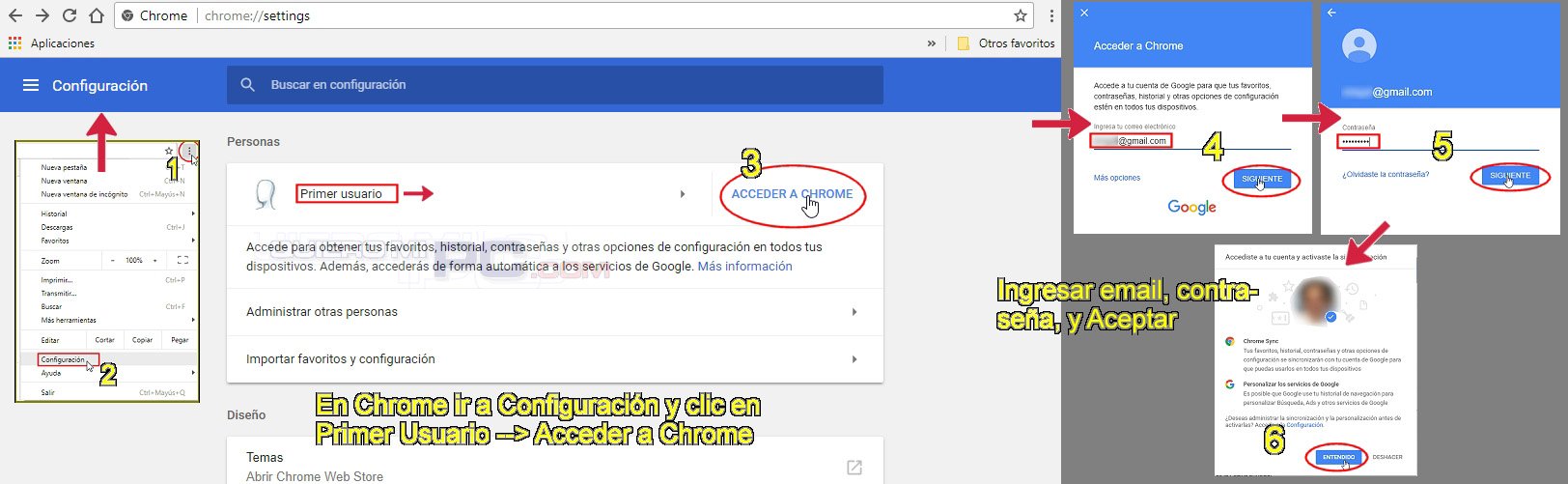The height and width of the screenshot is (484, 1568).
Task: Click the three-dot button in small menu screenshot
Action: pos(189,151)
